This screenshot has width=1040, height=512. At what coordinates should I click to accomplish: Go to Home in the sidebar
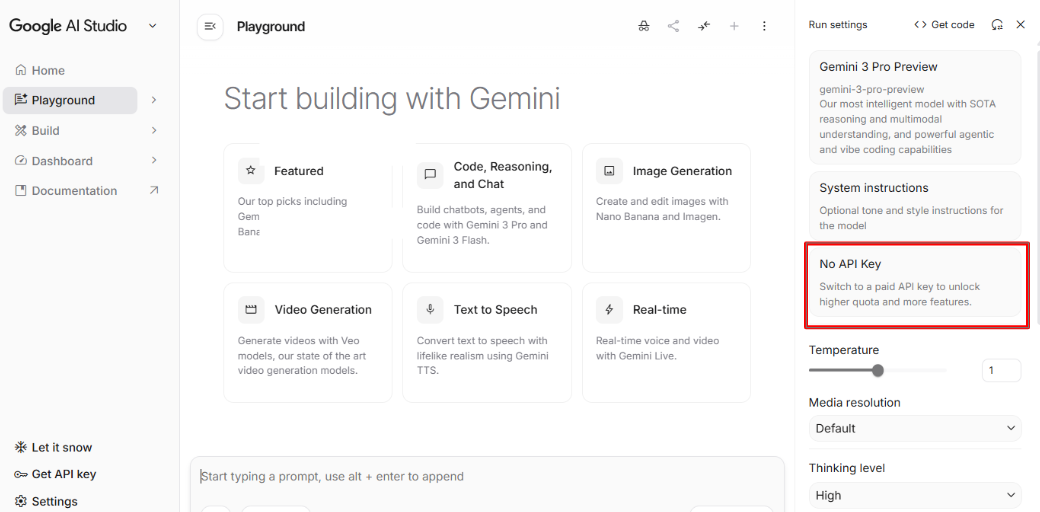[x=48, y=70]
